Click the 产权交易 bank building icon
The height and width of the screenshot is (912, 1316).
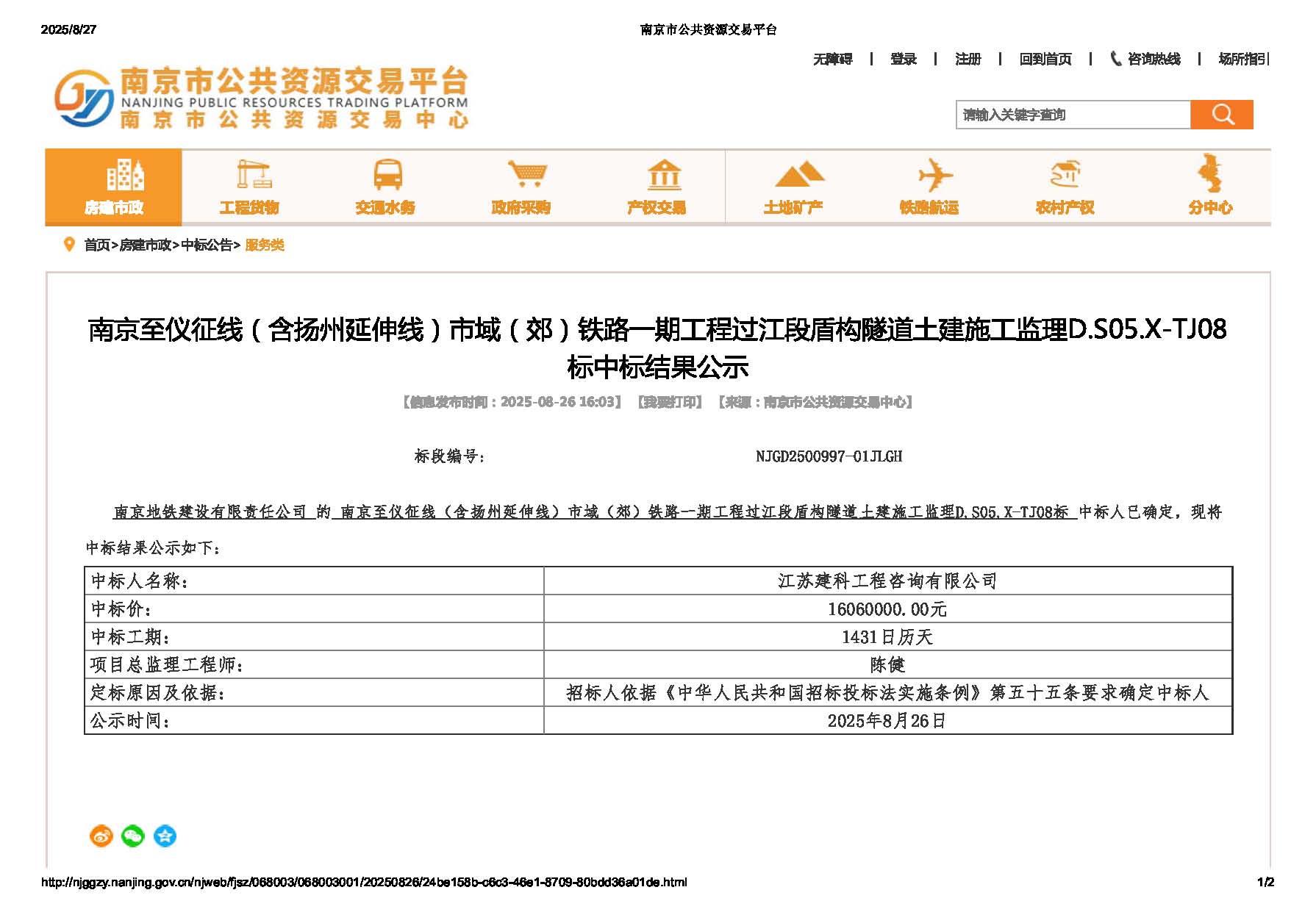[x=664, y=175]
